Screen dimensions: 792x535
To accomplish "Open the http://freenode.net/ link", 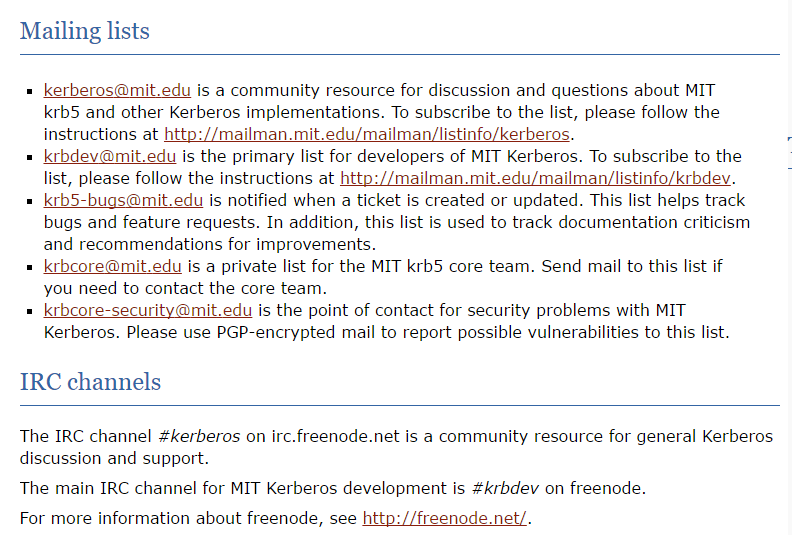I will [x=444, y=518].
